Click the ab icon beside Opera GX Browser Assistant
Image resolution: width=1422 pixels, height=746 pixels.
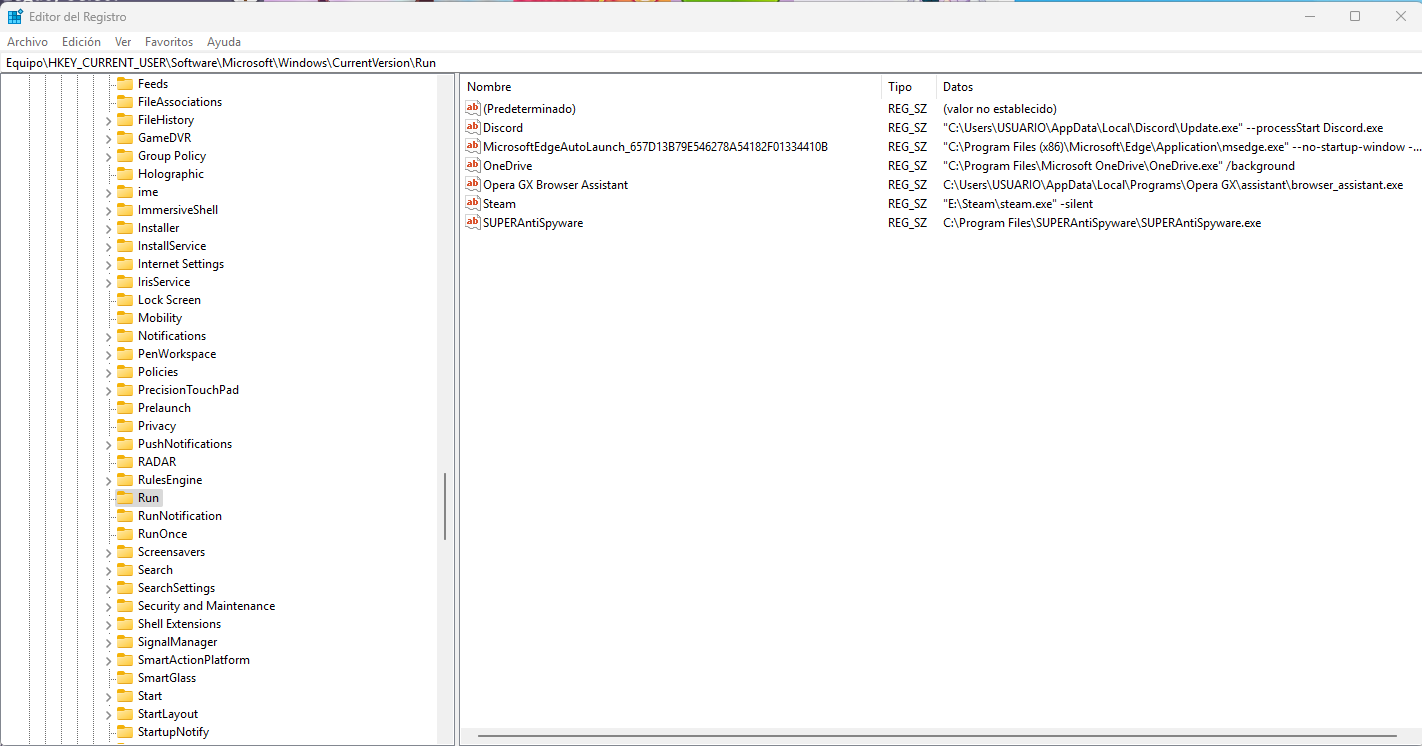(472, 184)
